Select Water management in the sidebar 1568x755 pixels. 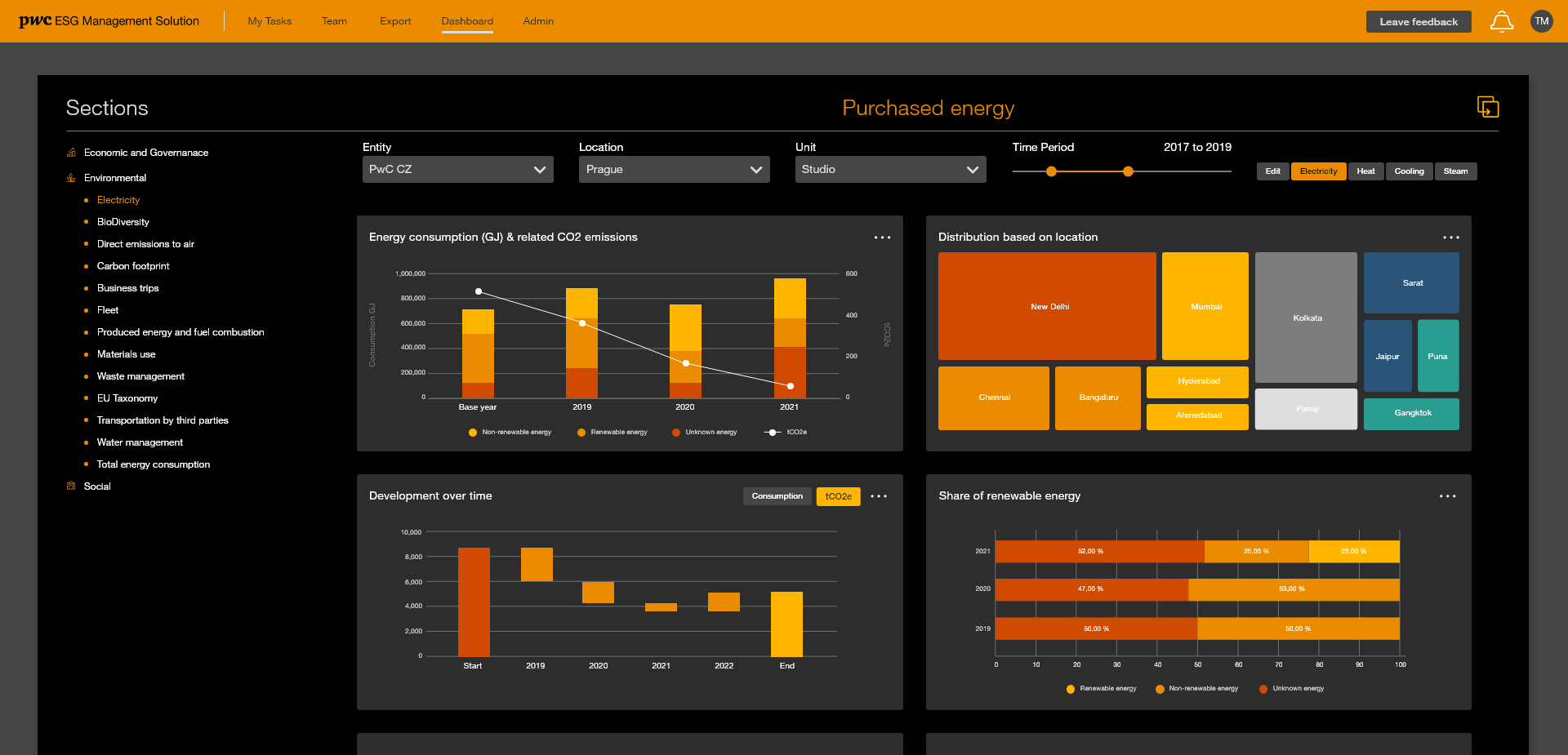click(140, 442)
